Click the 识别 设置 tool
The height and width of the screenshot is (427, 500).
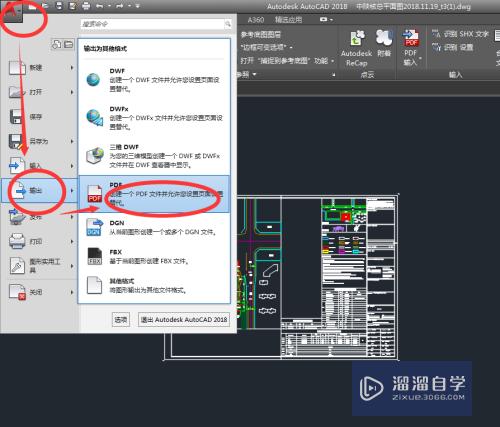(453, 47)
